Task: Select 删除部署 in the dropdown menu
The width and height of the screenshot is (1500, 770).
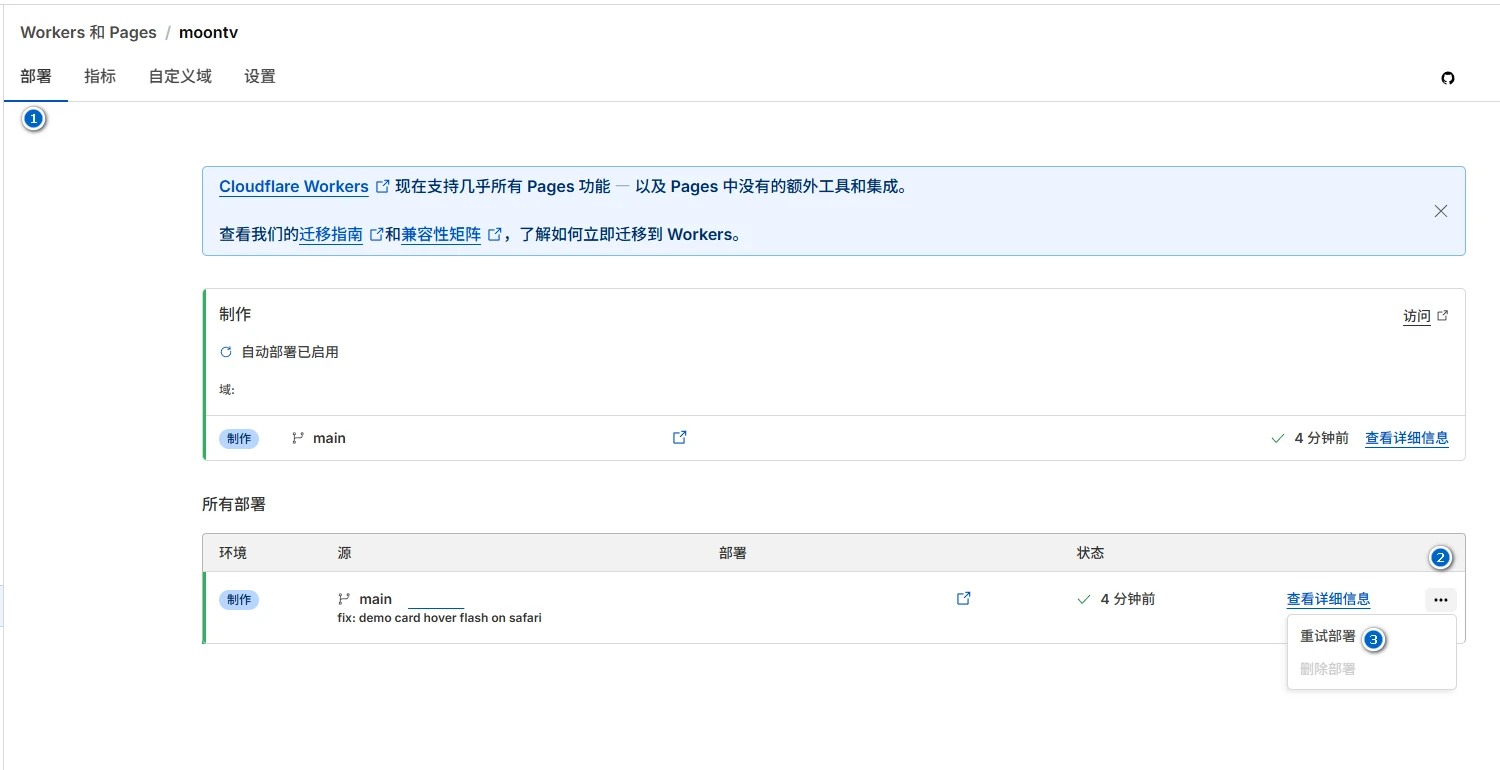Action: click(x=1327, y=669)
